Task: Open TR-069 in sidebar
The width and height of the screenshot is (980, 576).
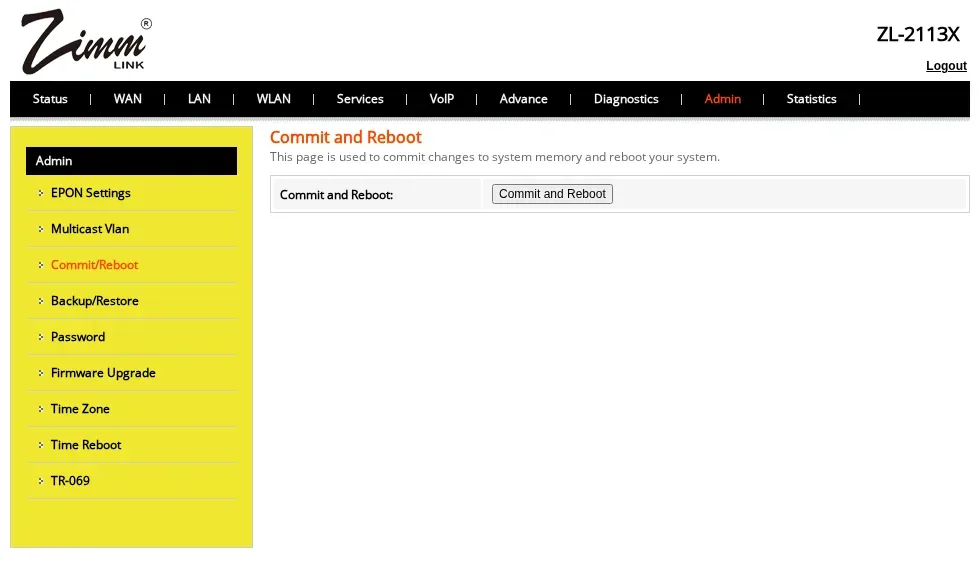Action: [70, 480]
